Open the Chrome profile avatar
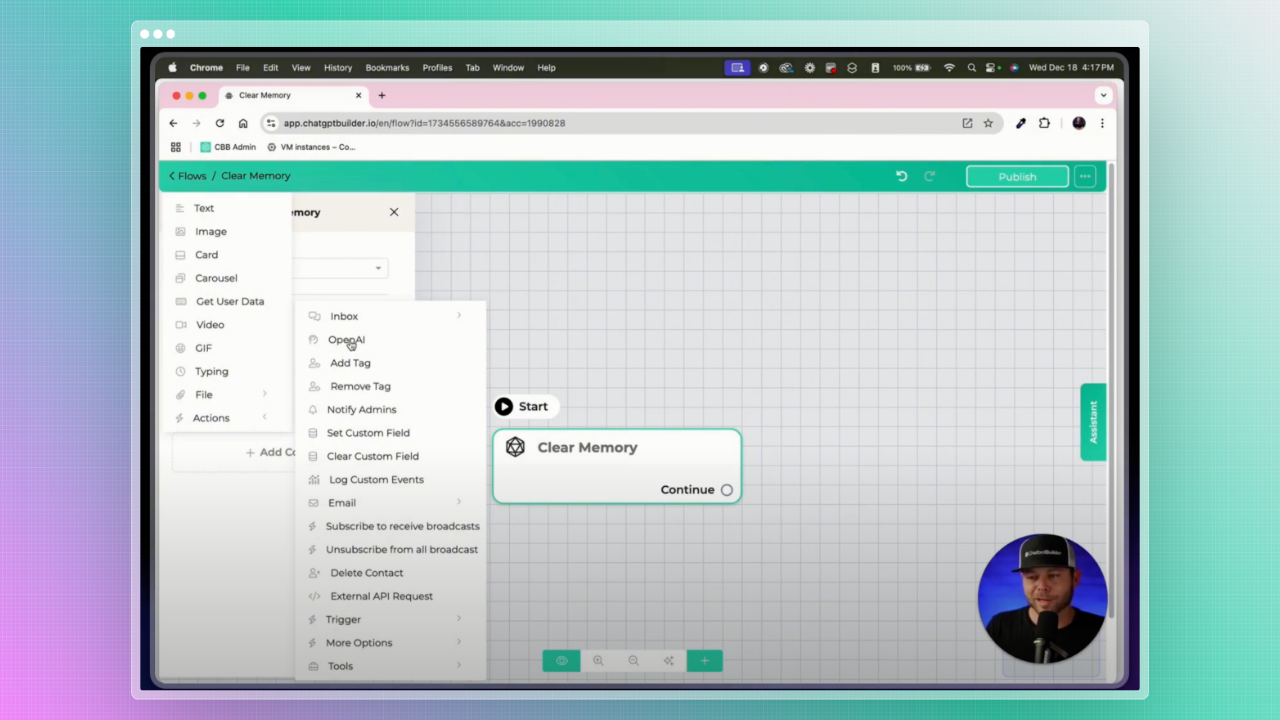Image resolution: width=1280 pixels, height=720 pixels. point(1078,123)
